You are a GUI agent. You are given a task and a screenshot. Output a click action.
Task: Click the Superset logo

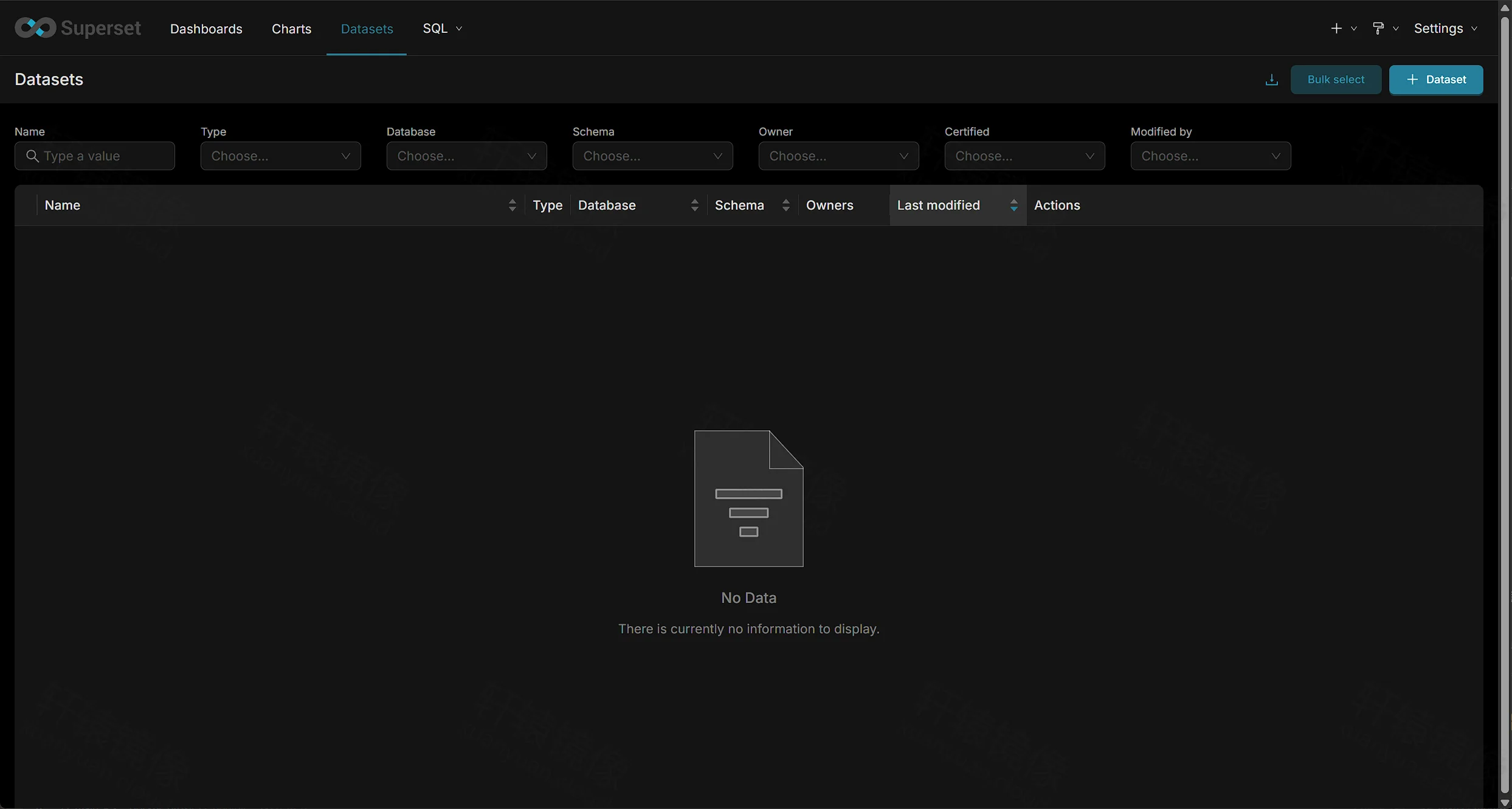[78, 28]
